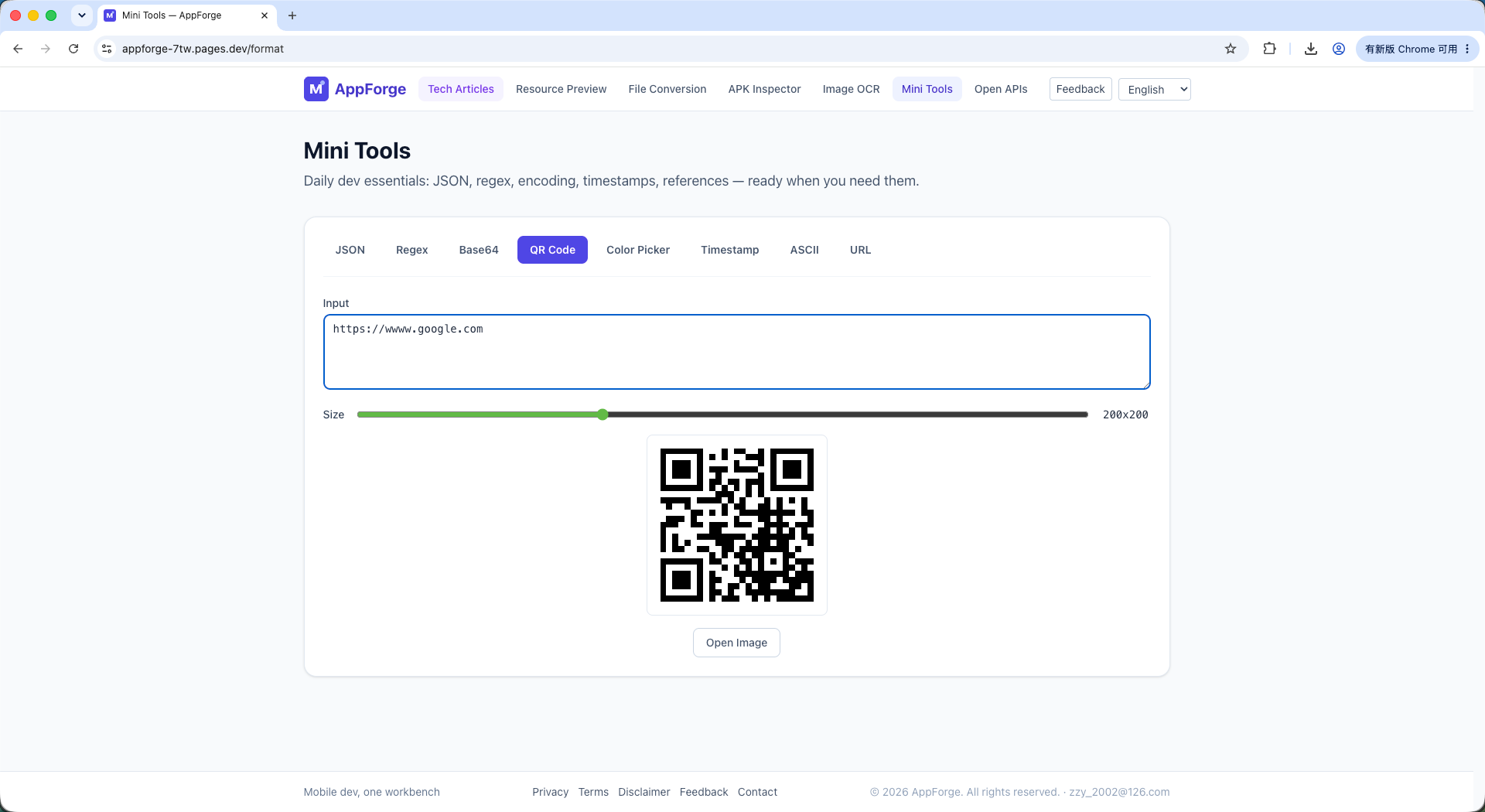Expand the tab search chevron
1485x812 pixels.
tap(82, 15)
